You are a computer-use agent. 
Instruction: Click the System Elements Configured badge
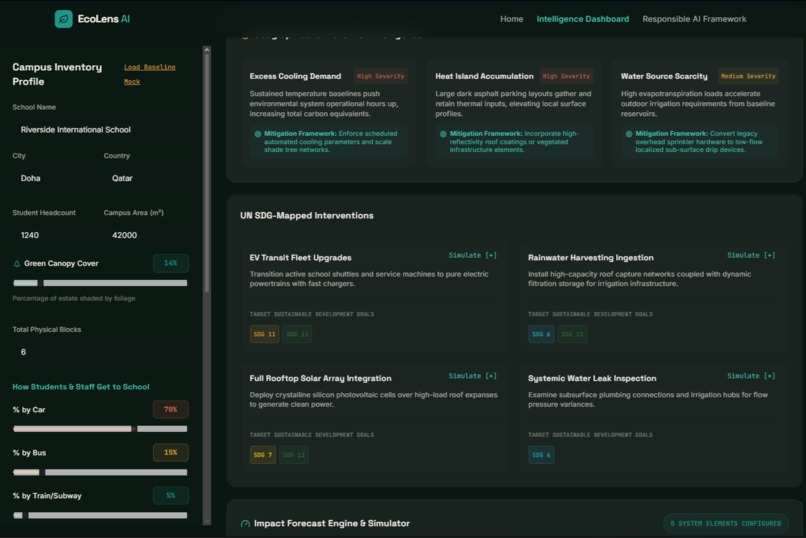pyautogui.click(x=726, y=524)
